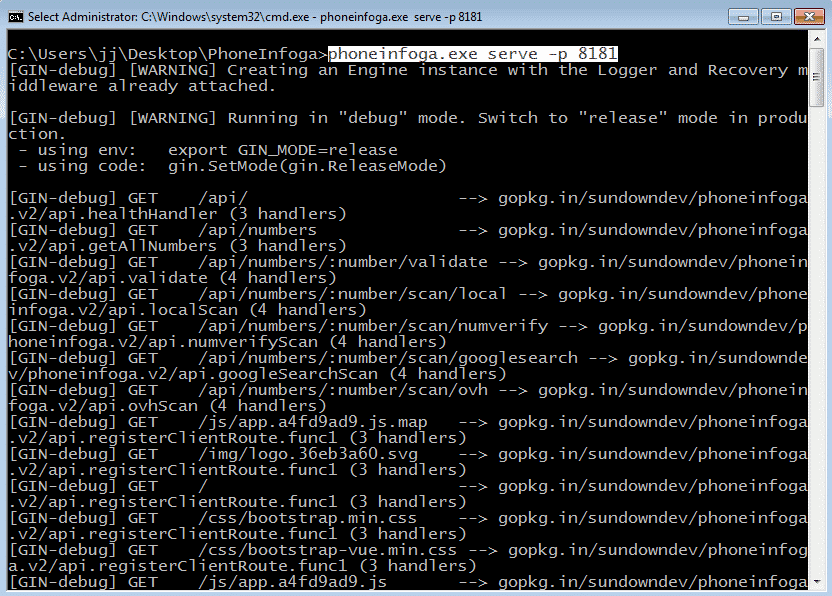Click the scrollbar down arrow
Image resolution: width=832 pixels, height=596 pixels.
[816, 582]
